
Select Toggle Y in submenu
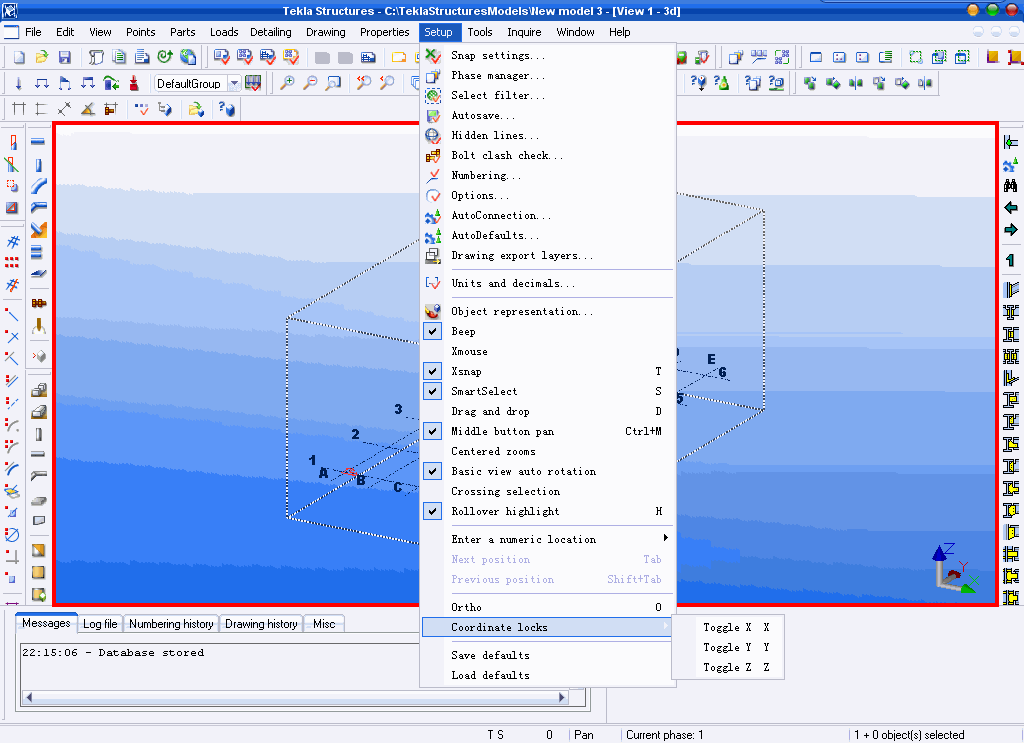point(728,648)
